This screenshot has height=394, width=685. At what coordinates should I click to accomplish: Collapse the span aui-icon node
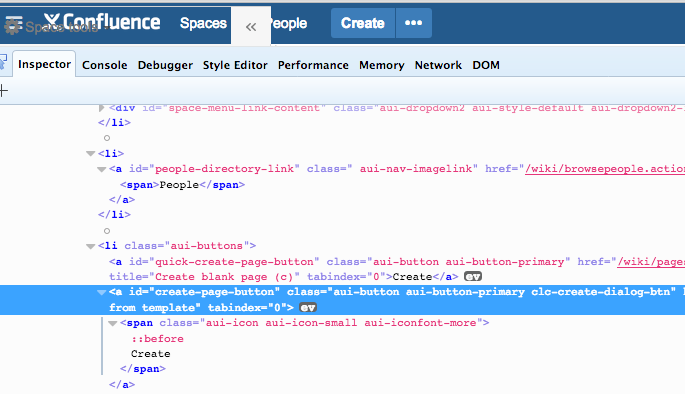coord(113,323)
